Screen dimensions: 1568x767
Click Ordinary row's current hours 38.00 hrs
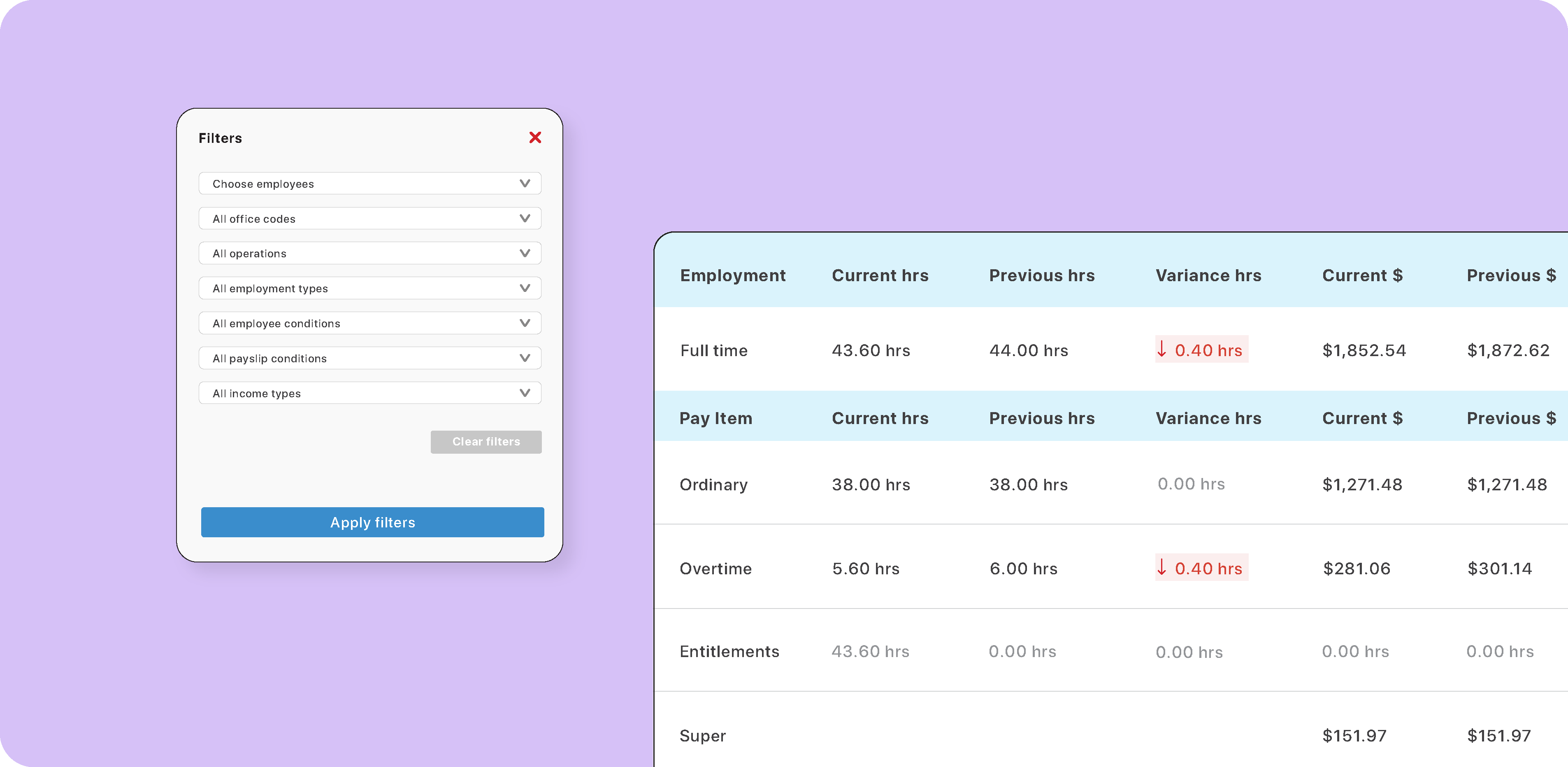pos(871,485)
